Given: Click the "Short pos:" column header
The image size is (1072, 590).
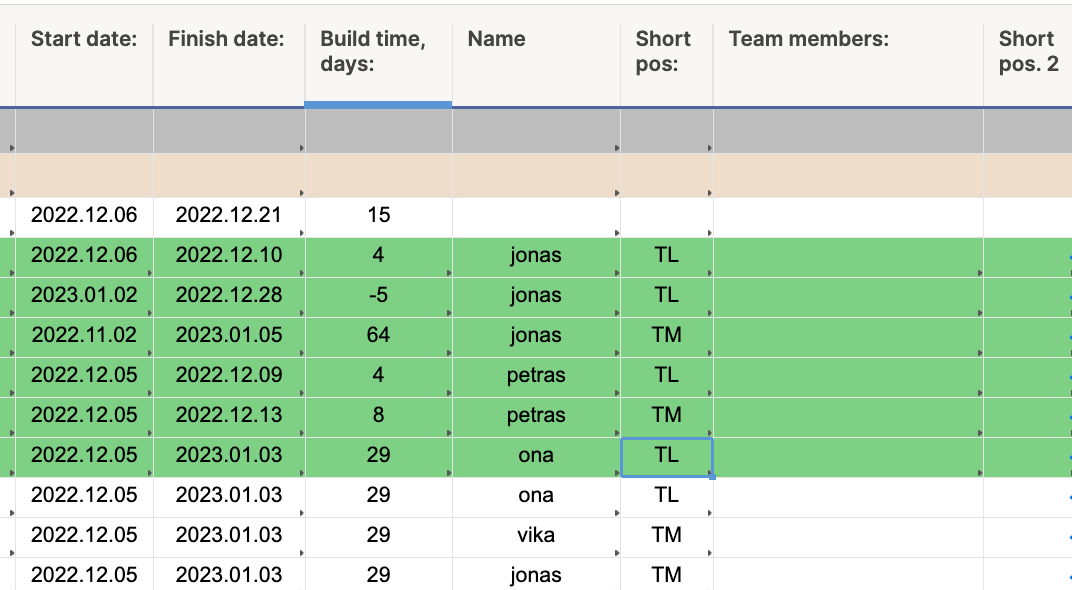Looking at the screenshot, I should click(661, 50).
